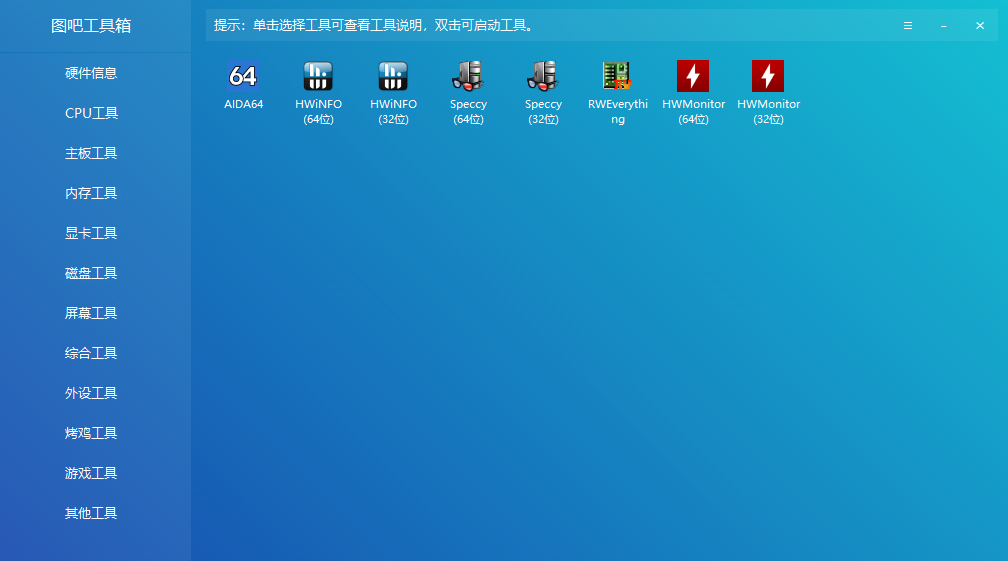The image size is (1008, 561).
Task: Click the 图吧工具箱 title text
Action: (x=91, y=26)
